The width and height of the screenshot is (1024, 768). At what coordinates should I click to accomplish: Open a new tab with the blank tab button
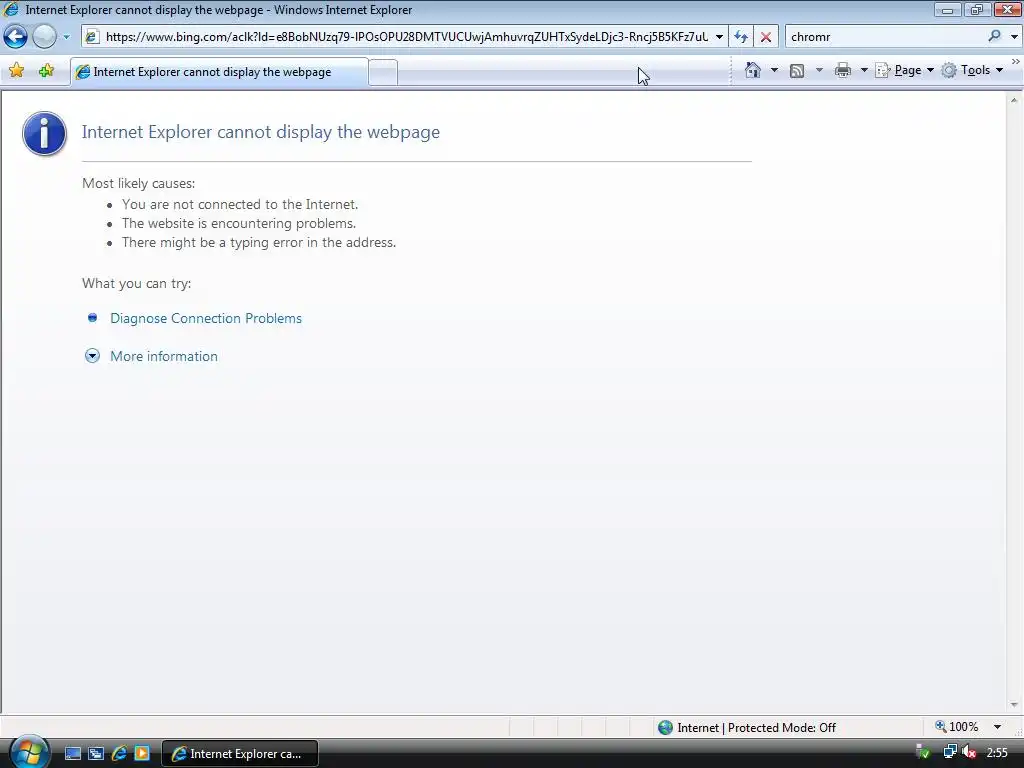click(383, 72)
